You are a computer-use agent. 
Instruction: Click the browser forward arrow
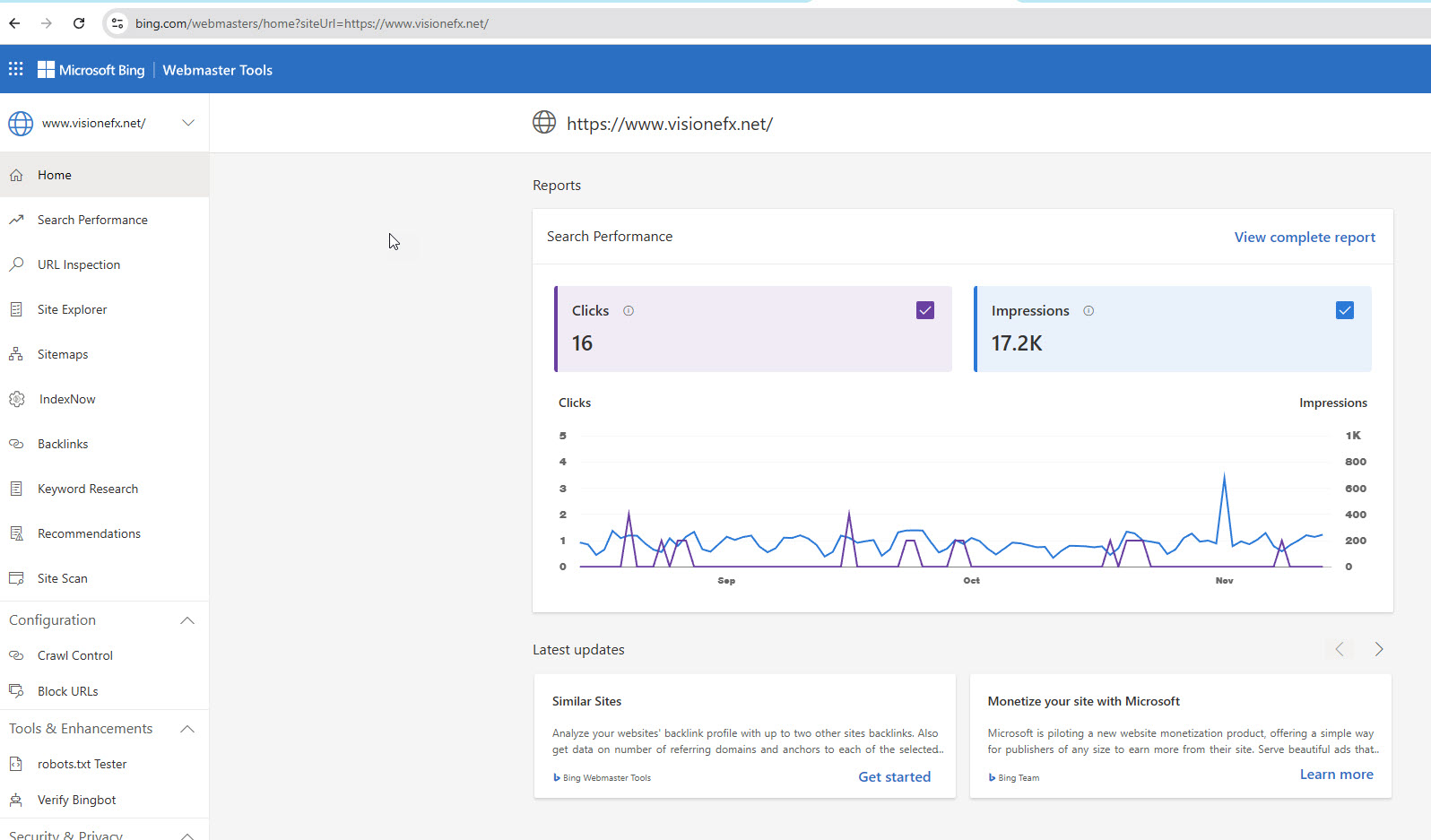(47, 23)
